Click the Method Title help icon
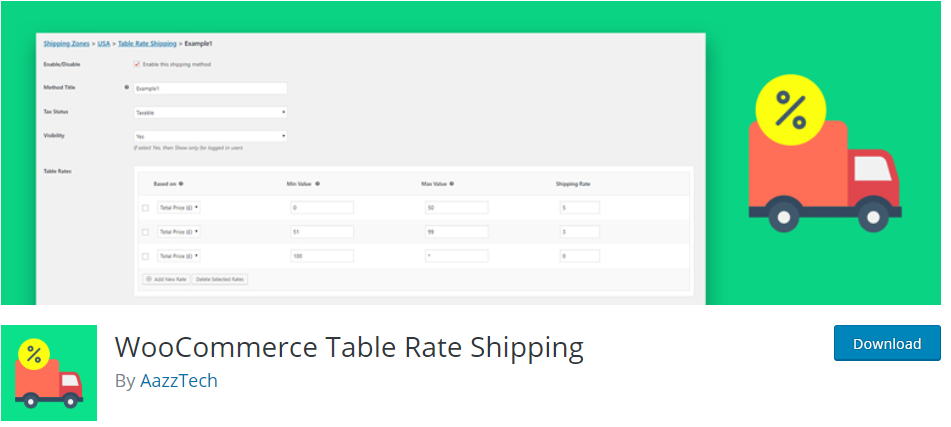 pyautogui.click(x=127, y=88)
